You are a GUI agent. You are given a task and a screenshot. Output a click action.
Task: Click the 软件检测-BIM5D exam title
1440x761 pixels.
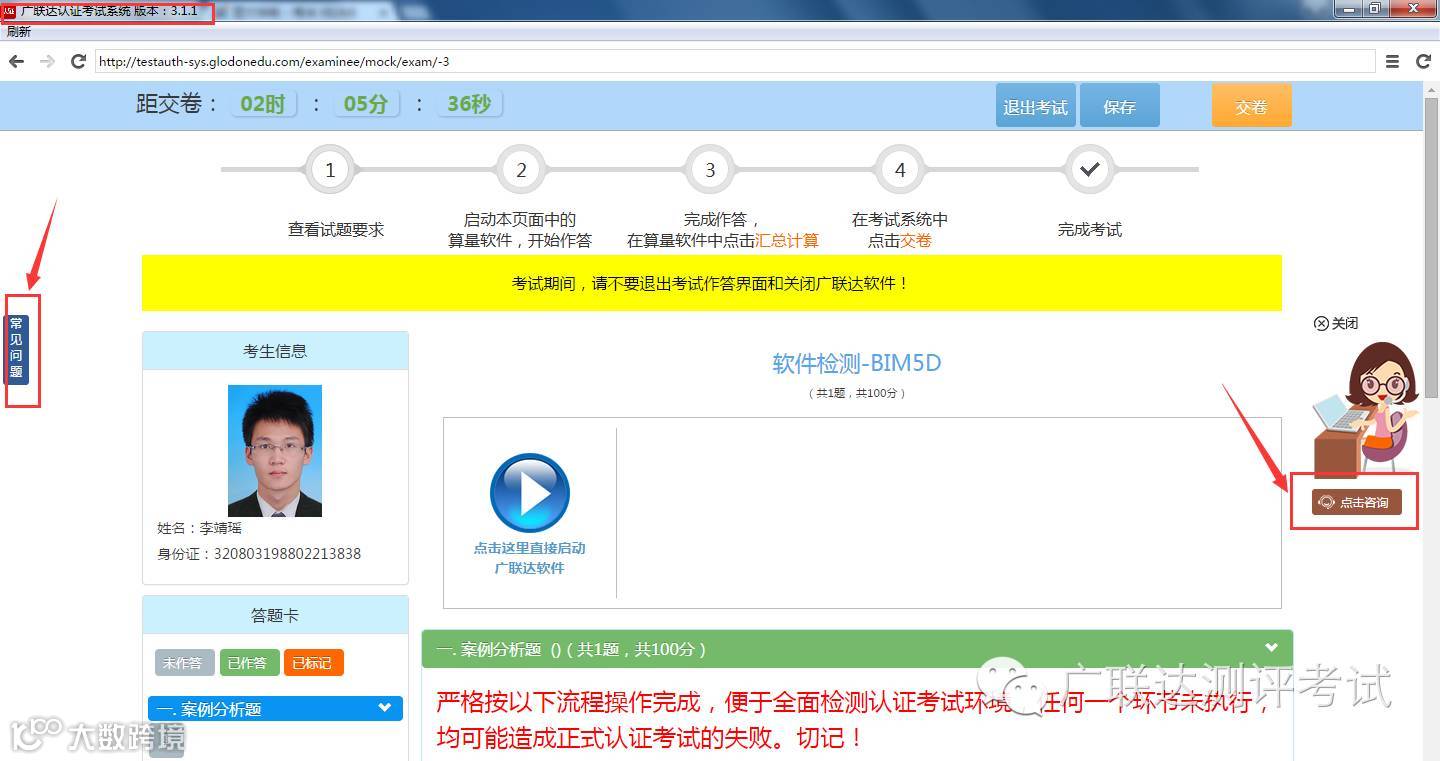[857, 363]
